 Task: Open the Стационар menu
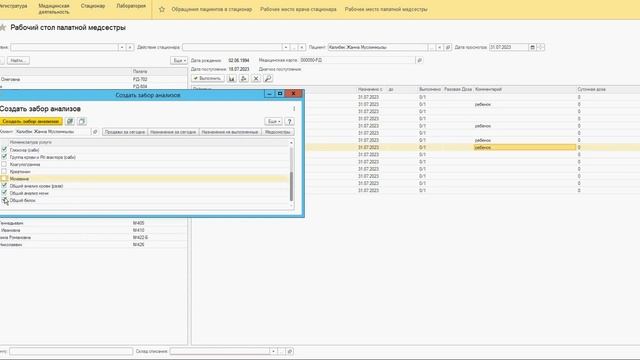pyautogui.click(x=93, y=6)
